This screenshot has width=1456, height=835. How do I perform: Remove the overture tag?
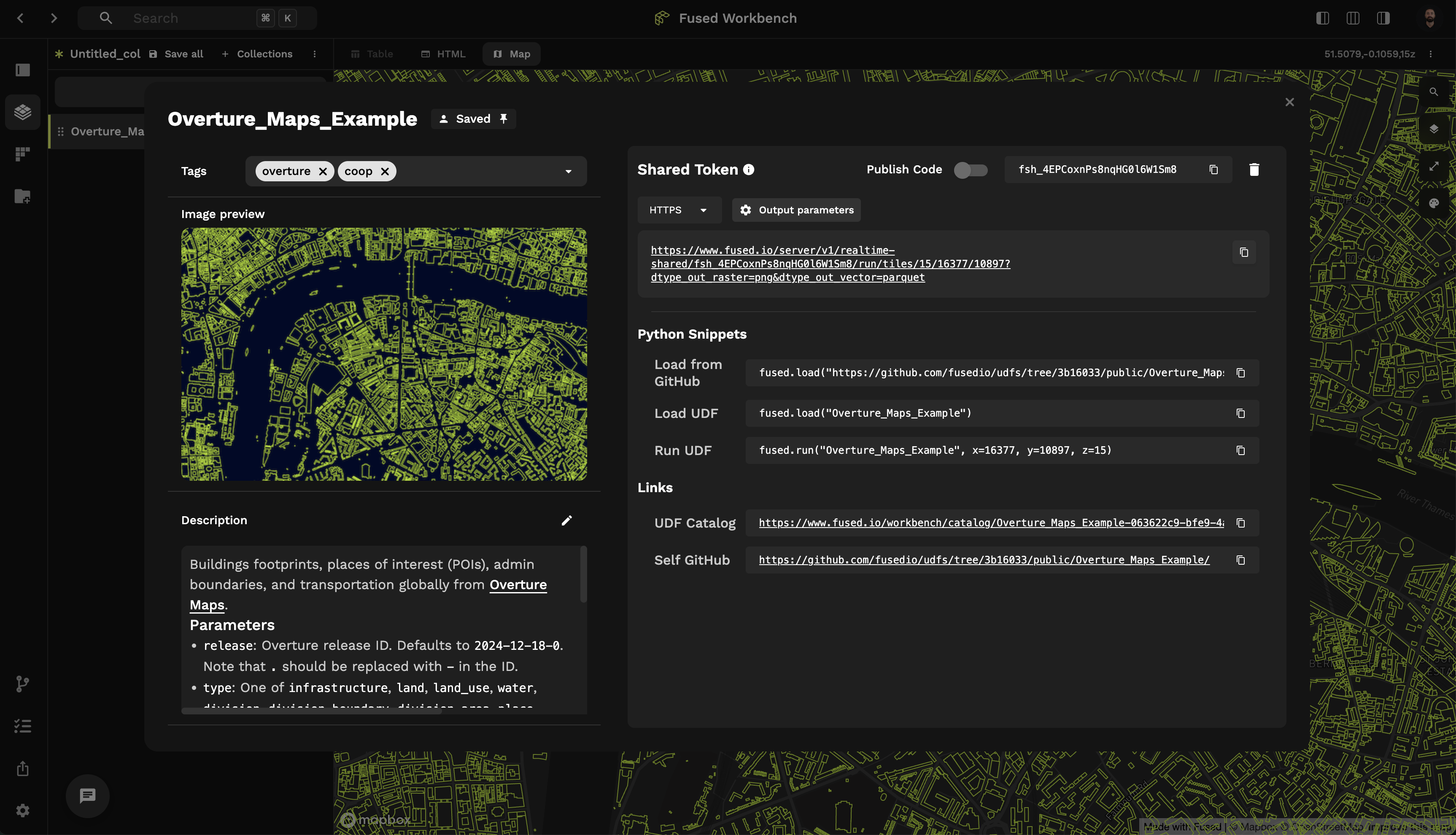point(323,171)
